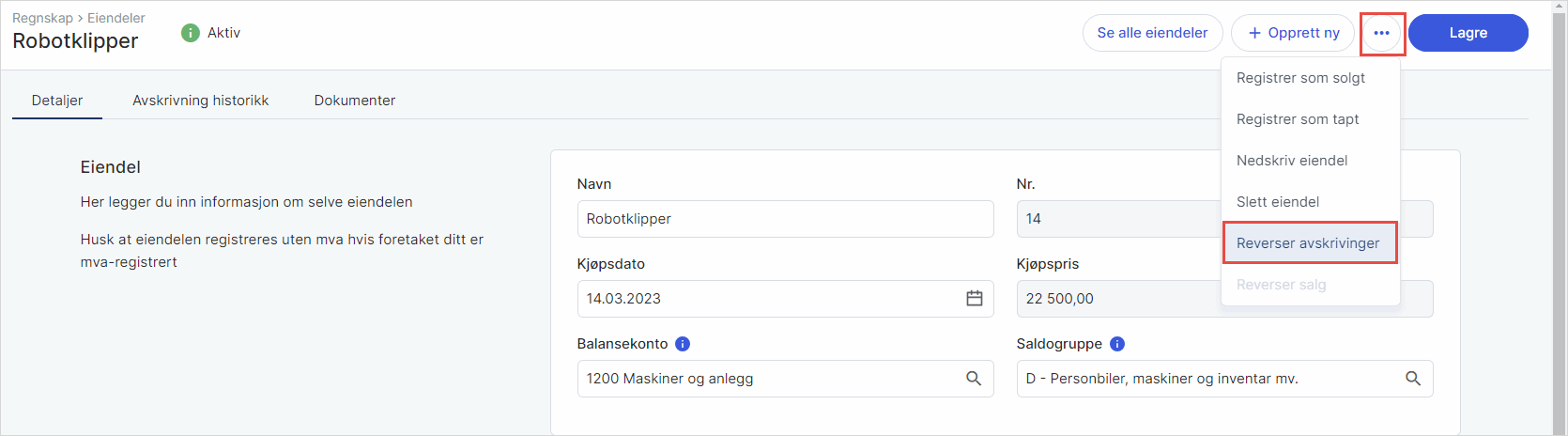
Task: Click the Regnskap breadcrumb link
Action: tap(42, 18)
